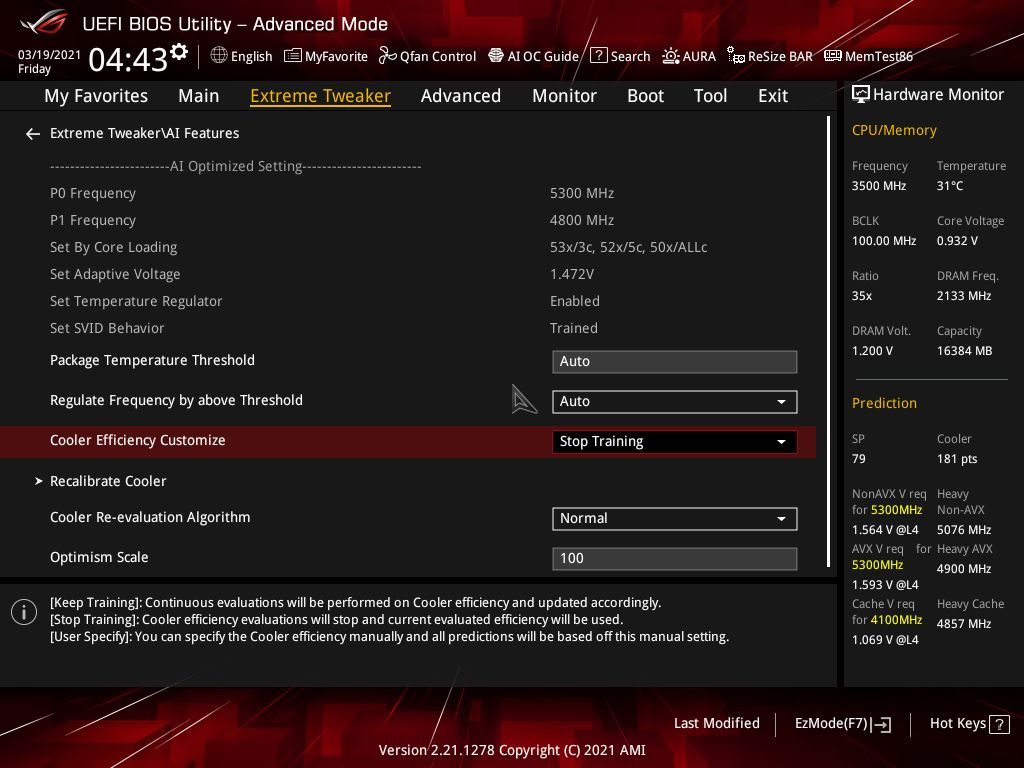1024x768 pixels.
Task: Click Set By Core Loading value 53x/3c
Action: point(628,248)
